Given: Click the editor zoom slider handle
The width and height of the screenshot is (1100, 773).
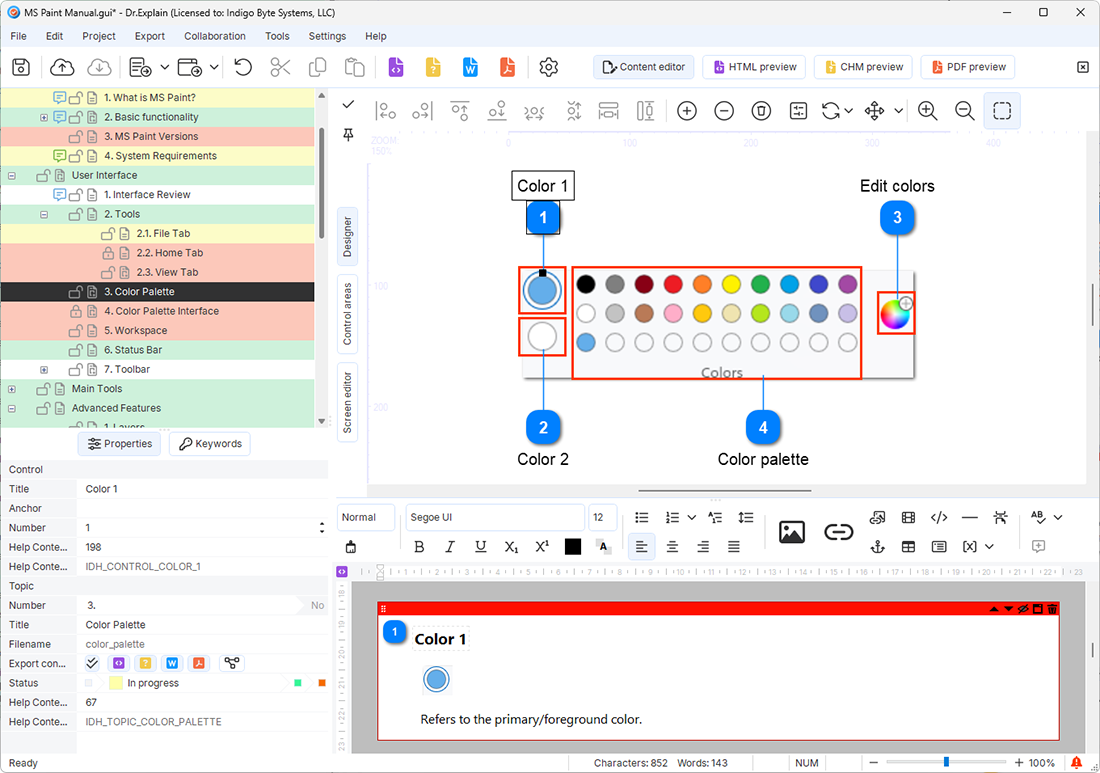Looking at the screenshot, I should 946,762.
